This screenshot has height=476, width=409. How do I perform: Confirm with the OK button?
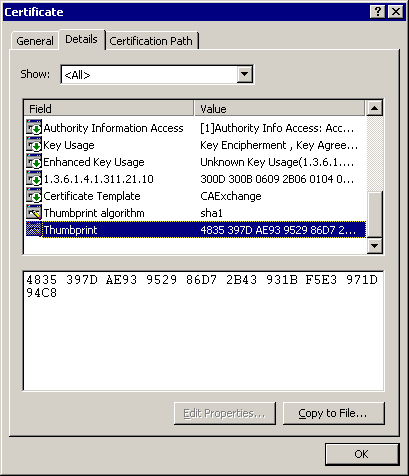[x=362, y=454]
